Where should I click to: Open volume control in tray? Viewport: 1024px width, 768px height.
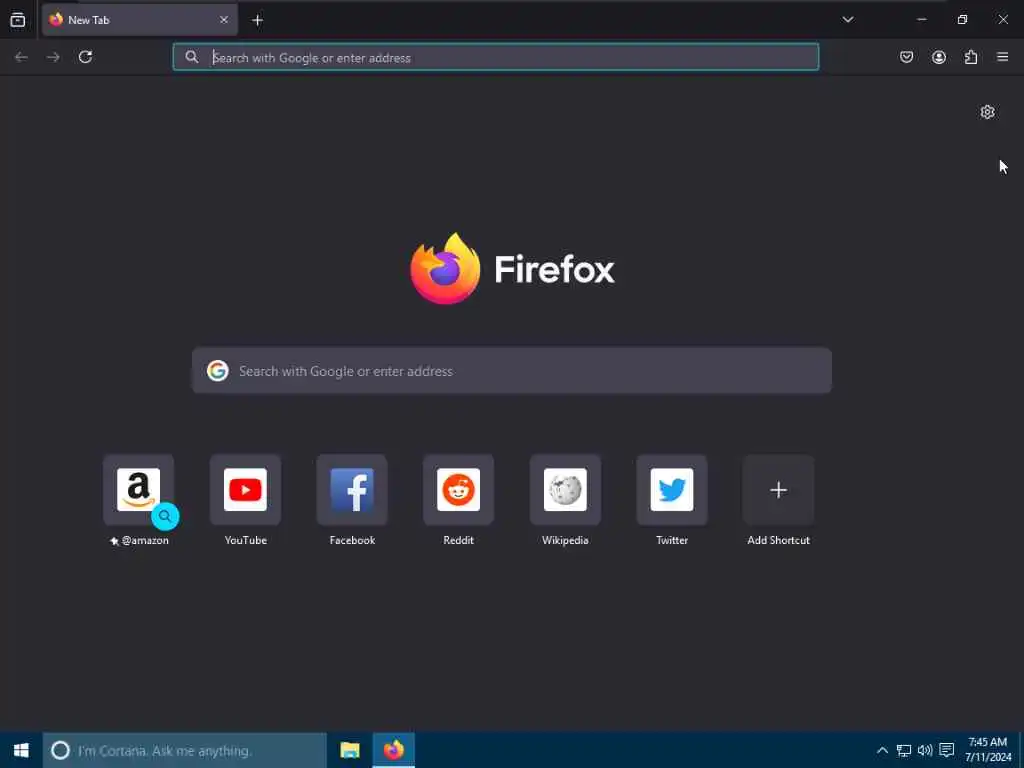tap(925, 750)
